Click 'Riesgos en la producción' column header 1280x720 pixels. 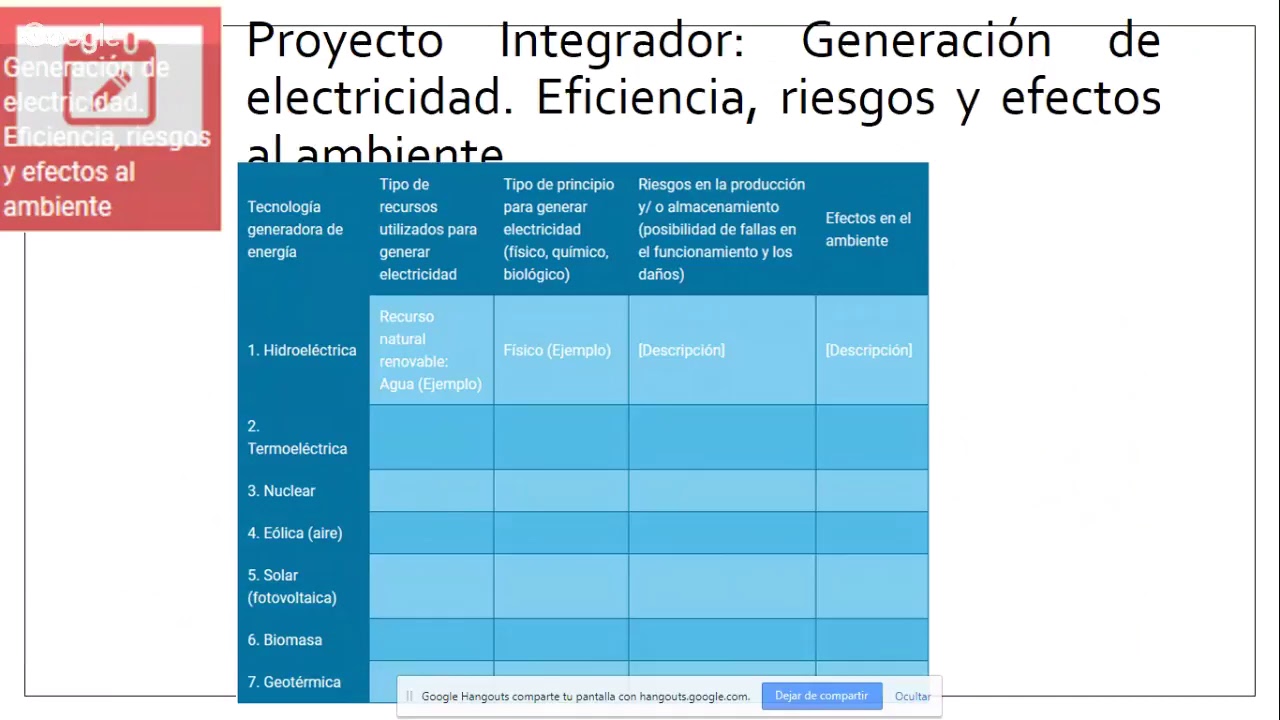[x=721, y=229]
